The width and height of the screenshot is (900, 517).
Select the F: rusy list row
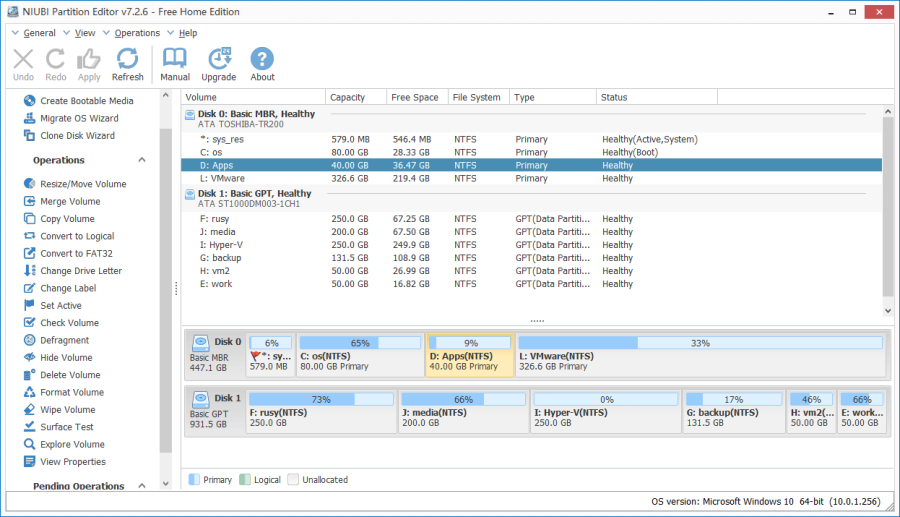pos(532,219)
